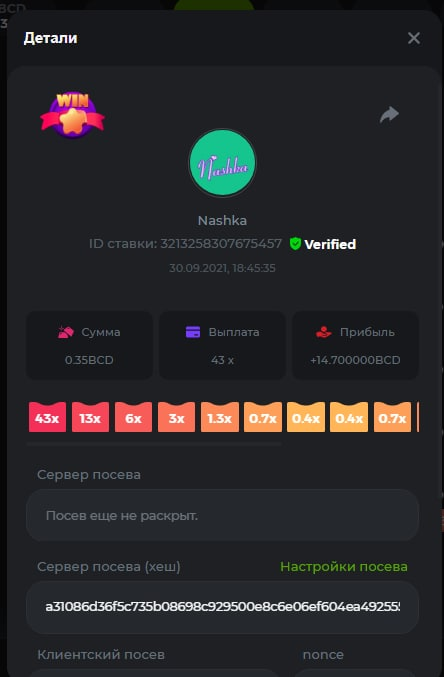This screenshot has height=677, width=444.
Task: Open Настройки посева link
Action: pos(344,566)
